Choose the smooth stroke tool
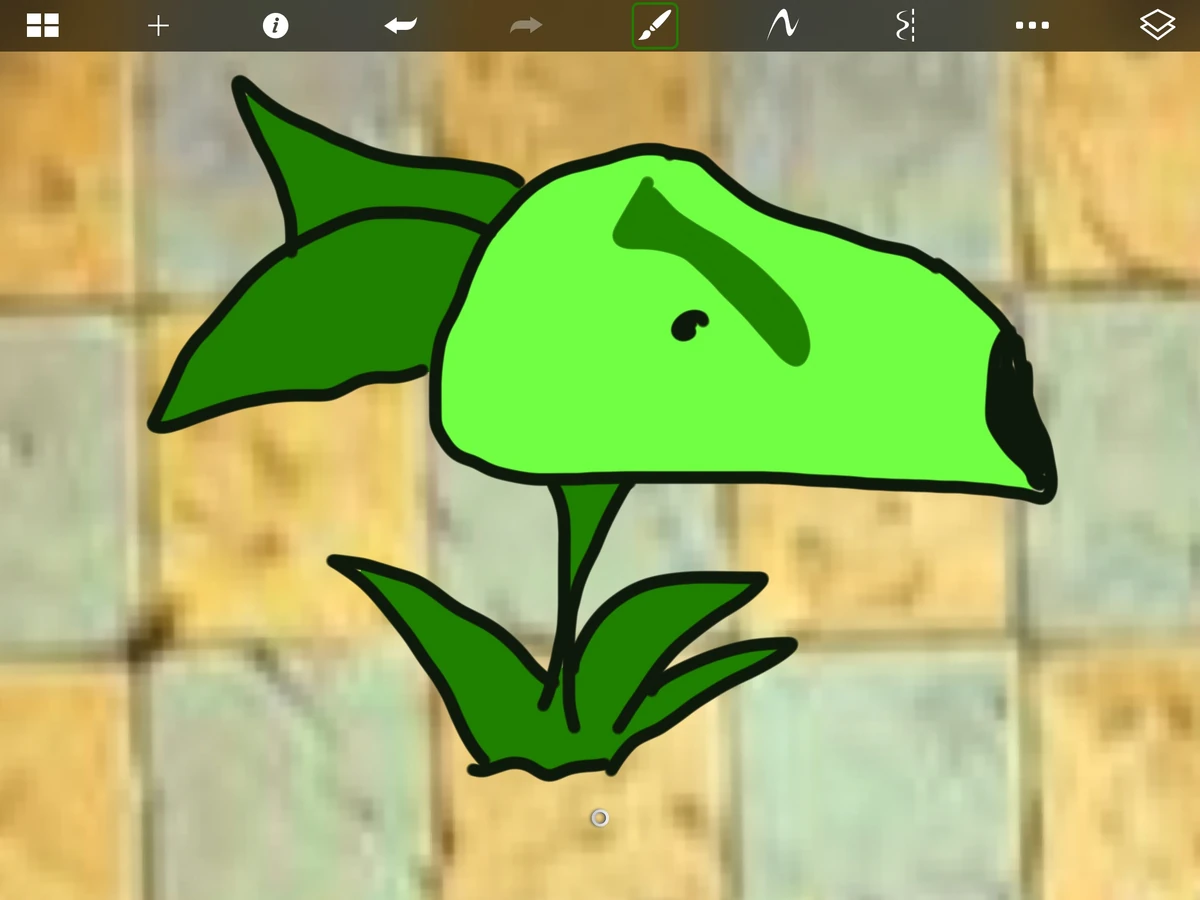 coord(781,25)
